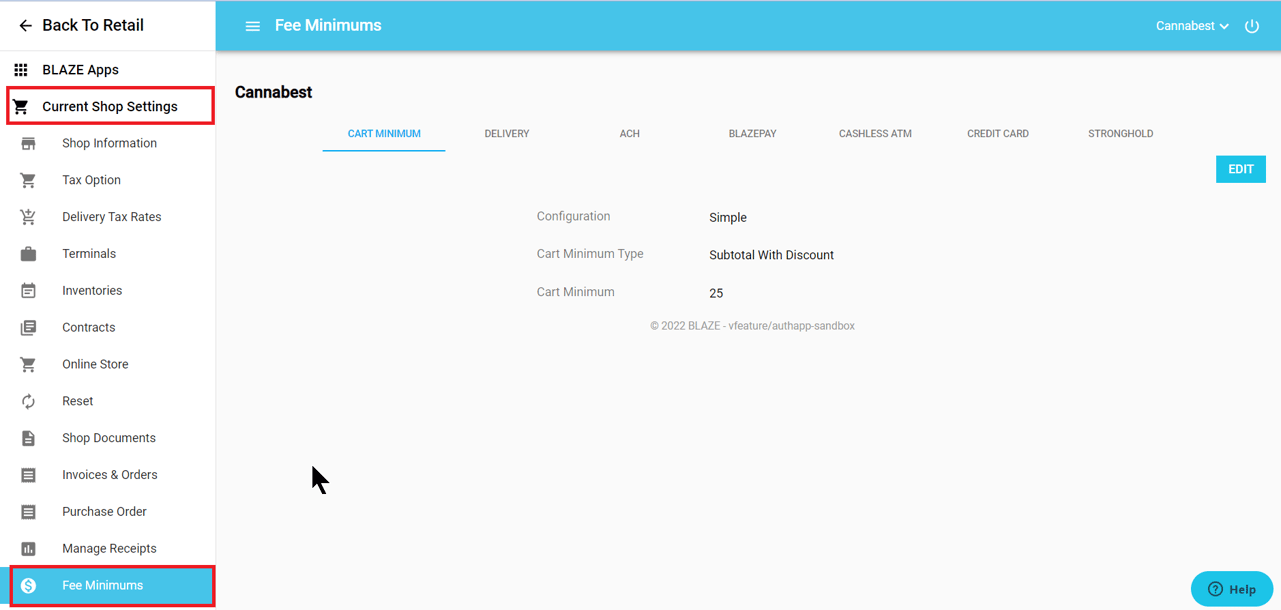
Task: Click the Manage Receipts chart icon
Action: (x=28, y=549)
